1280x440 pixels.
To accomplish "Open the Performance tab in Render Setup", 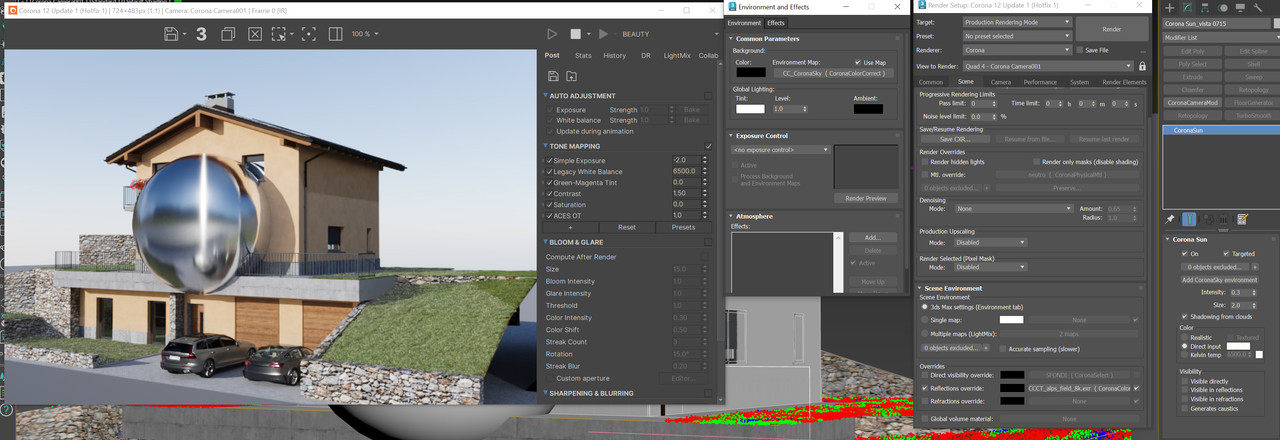I will pos(1040,82).
